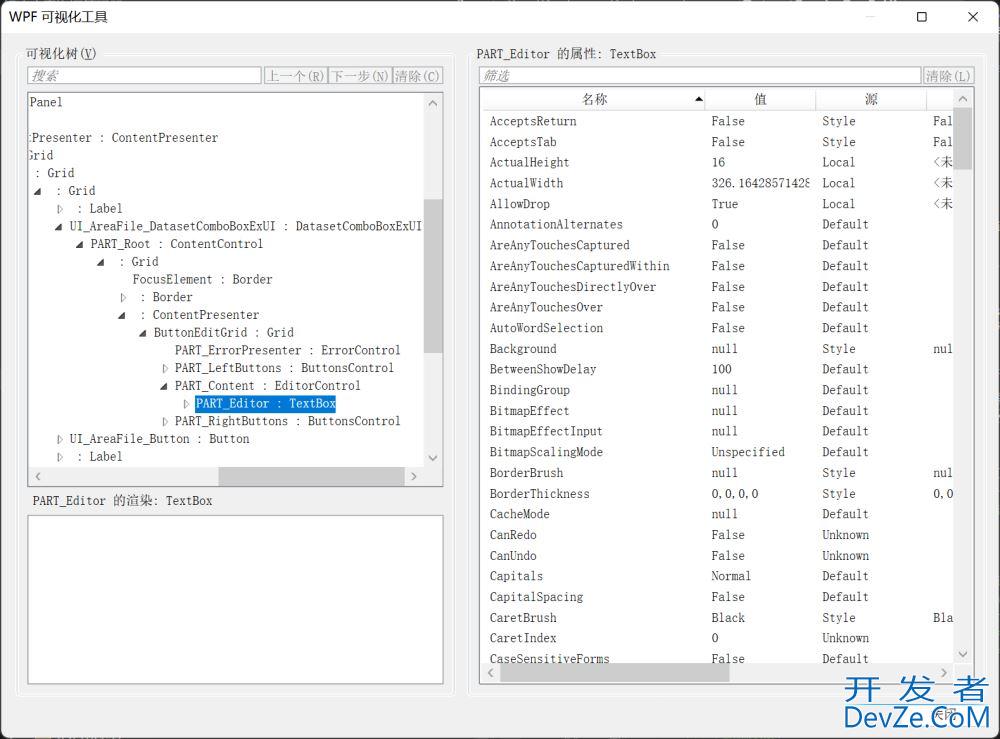
Task: Sort by the 值 column header
Action: (x=760, y=99)
